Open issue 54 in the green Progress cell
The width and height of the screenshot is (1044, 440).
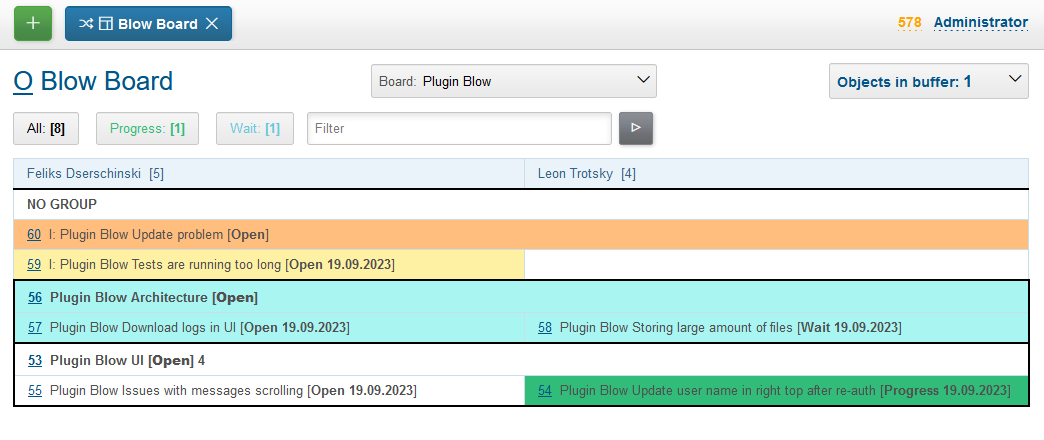tap(545, 390)
